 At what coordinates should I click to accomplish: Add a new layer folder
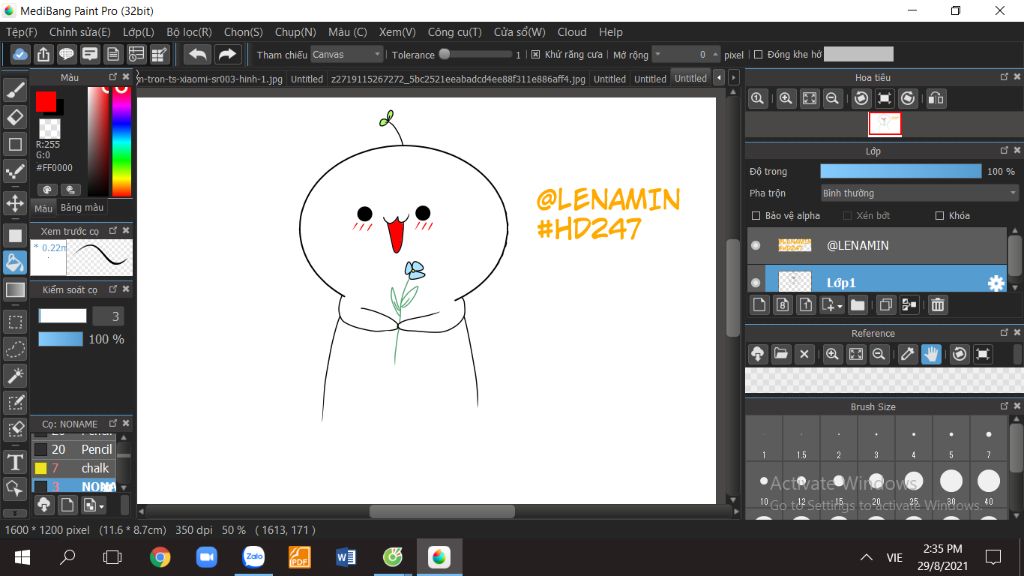pyautogui.click(x=857, y=305)
